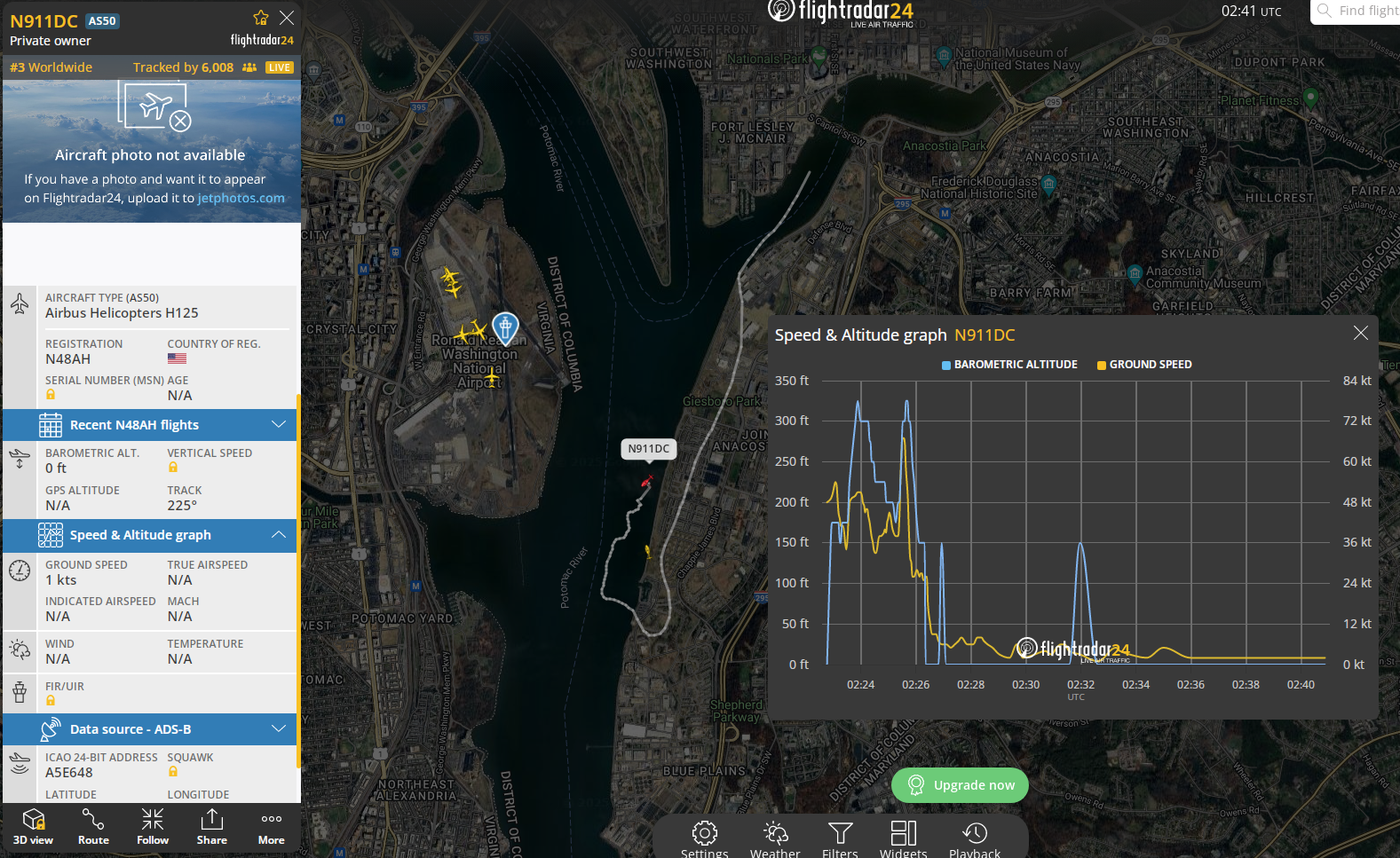Image resolution: width=1400 pixels, height=858 pixels.
Task: Open the 3D view
Action: coord(33,827)
